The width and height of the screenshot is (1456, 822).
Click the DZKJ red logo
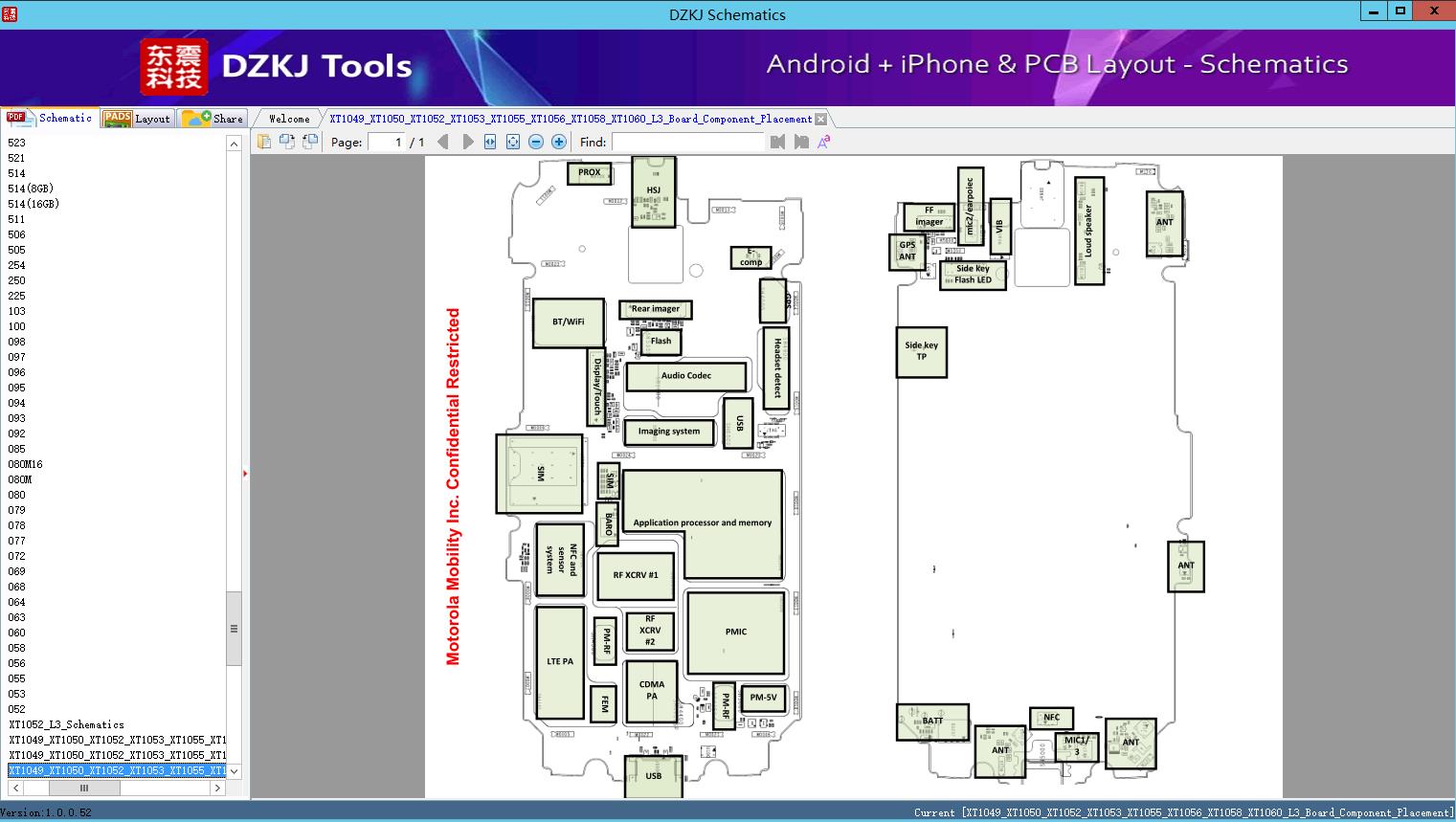point(173,66)
